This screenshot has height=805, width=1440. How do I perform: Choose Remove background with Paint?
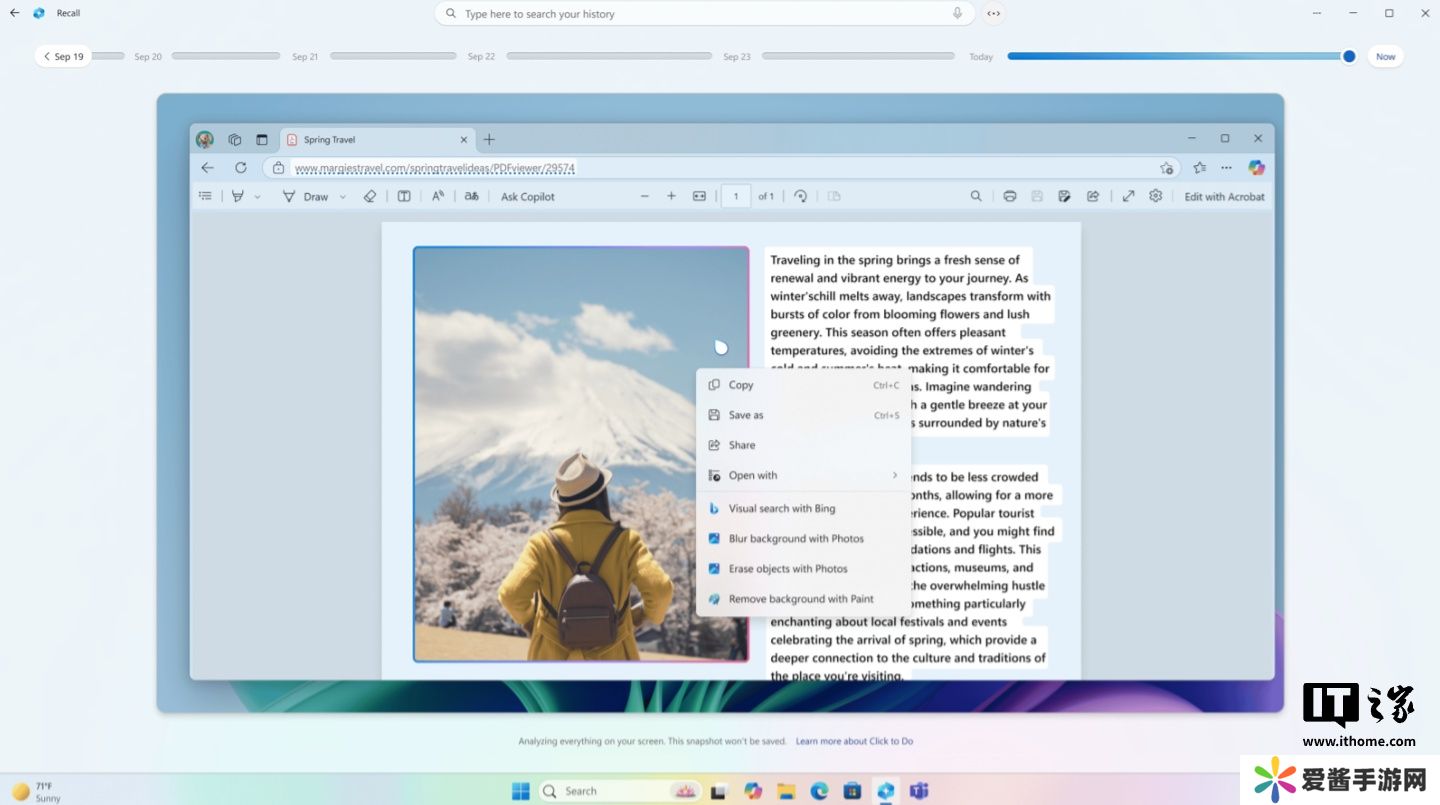(x=800, y=599)
